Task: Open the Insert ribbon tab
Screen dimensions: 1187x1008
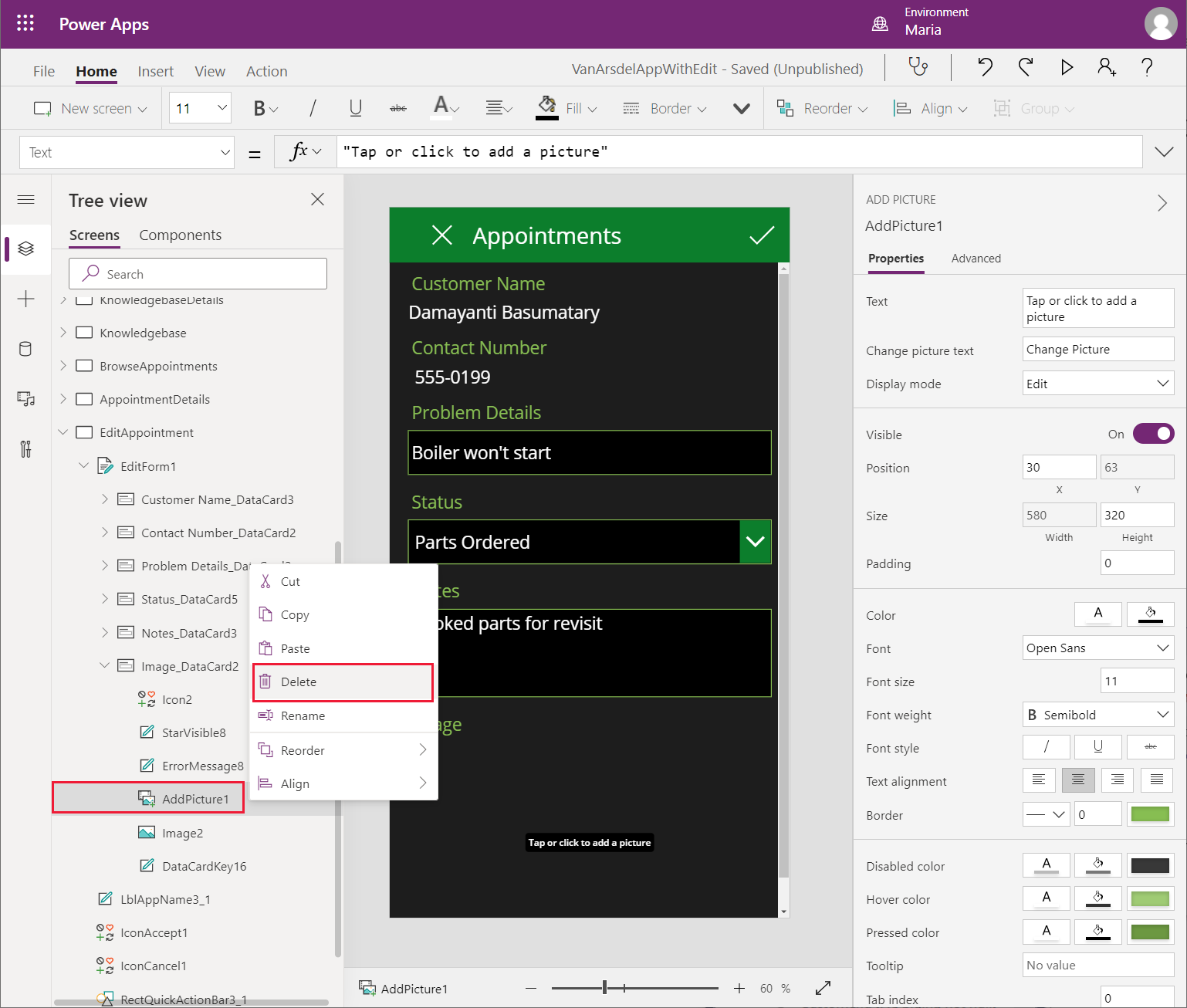Action: [x=155, y=72]
